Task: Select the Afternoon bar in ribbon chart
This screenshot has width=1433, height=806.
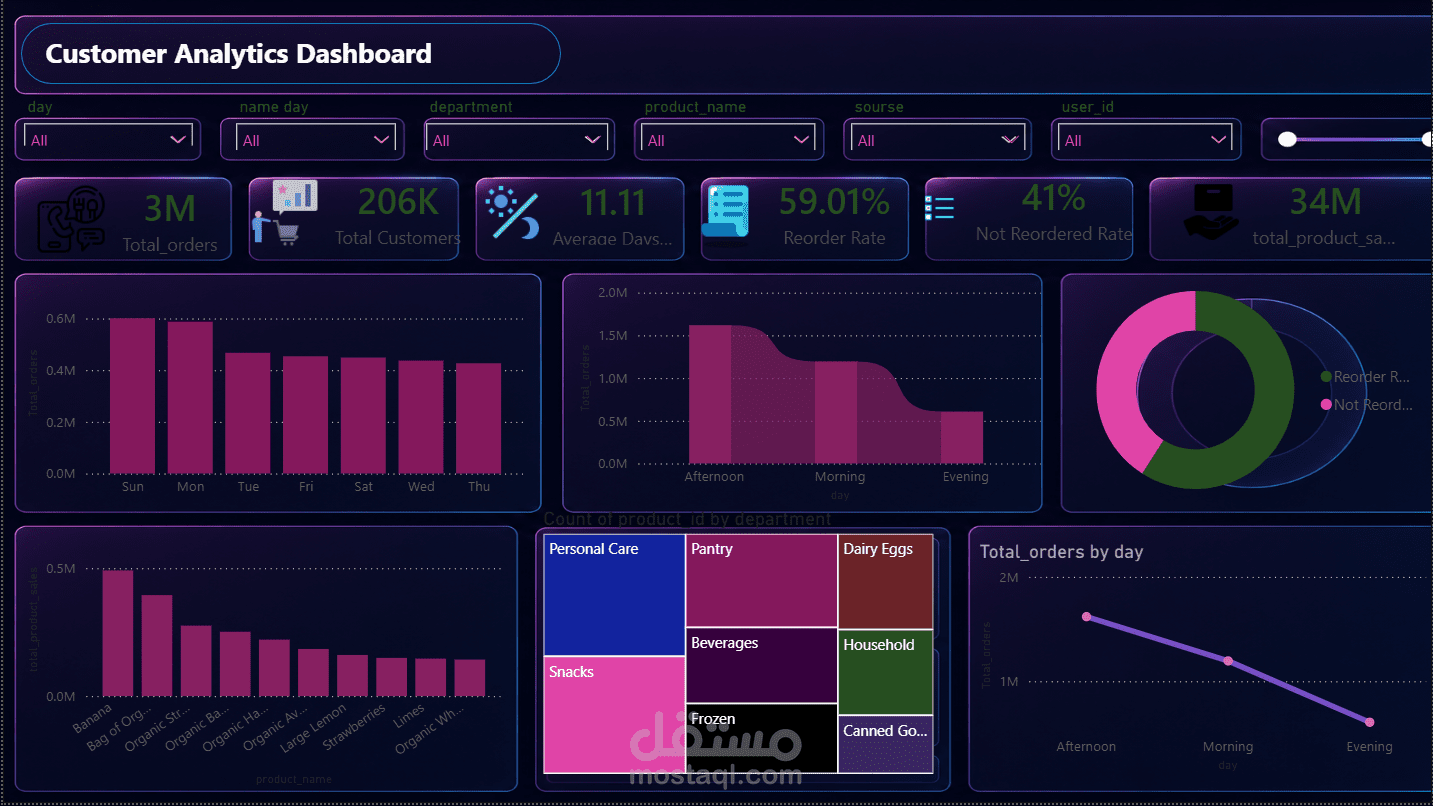Action: (710, 394)
